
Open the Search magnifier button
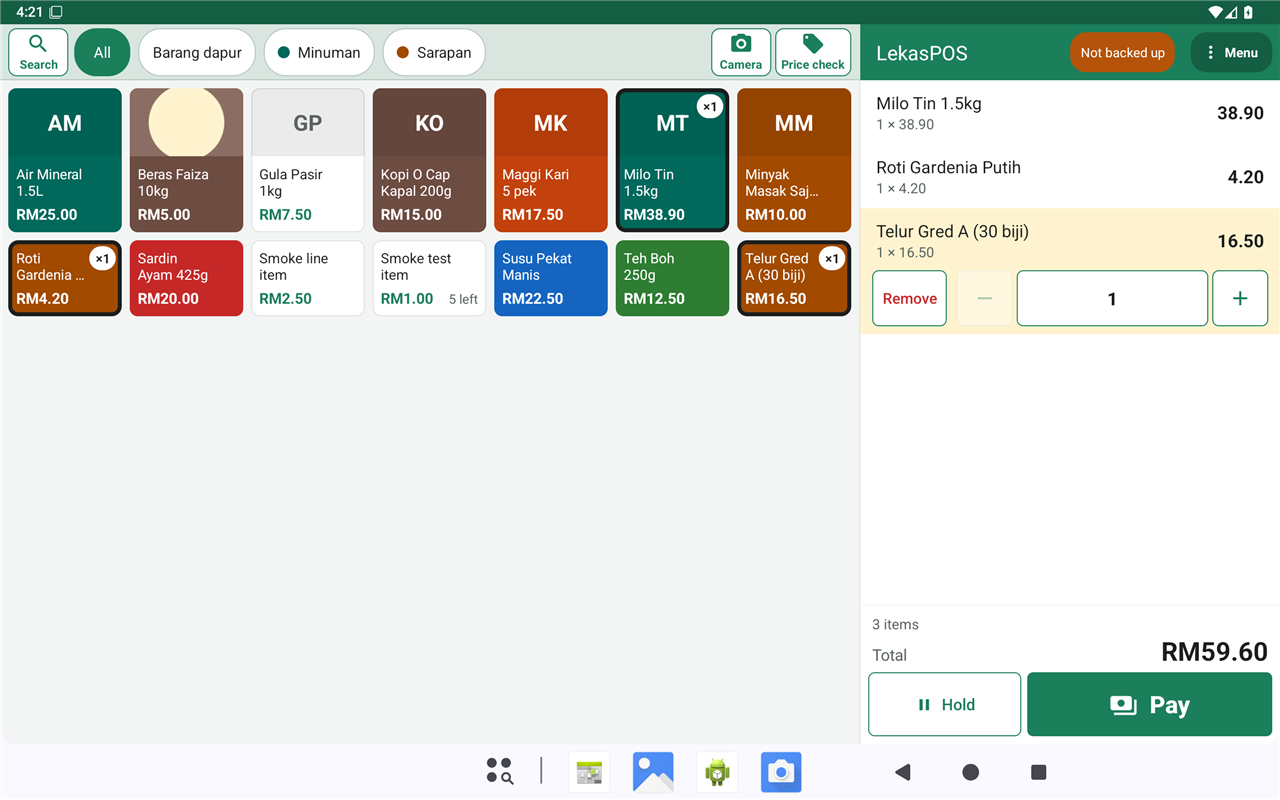coord(38,52)
